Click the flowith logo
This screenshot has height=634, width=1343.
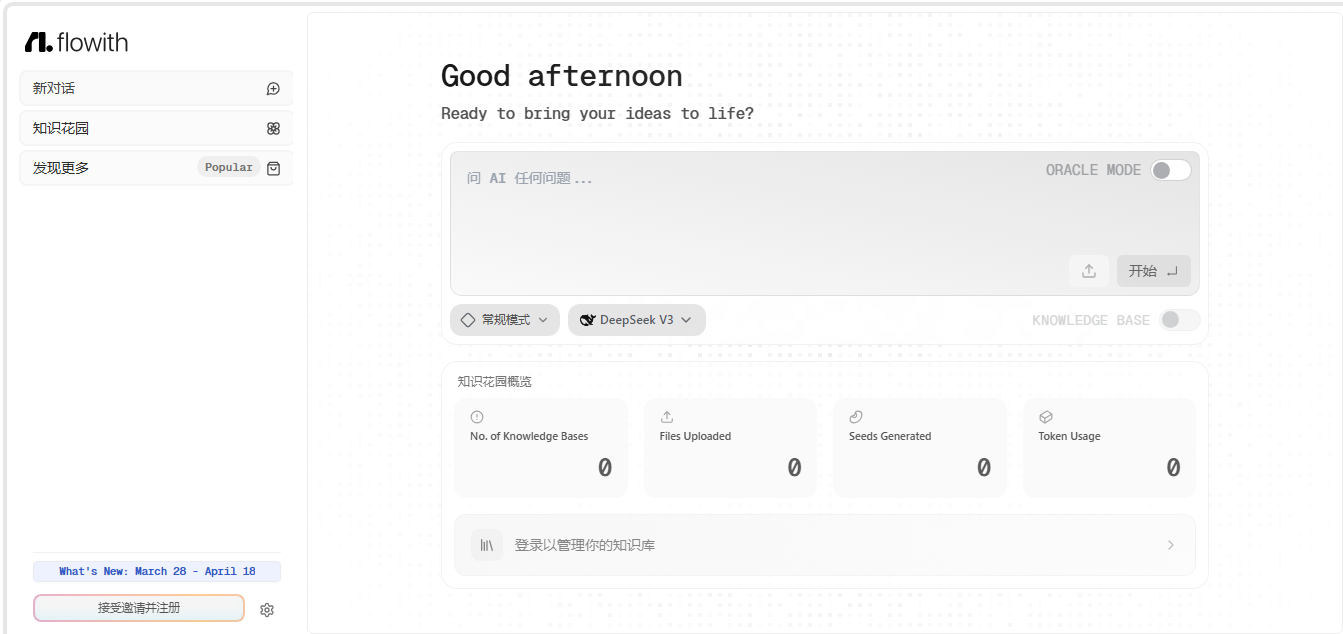(x=77, y=42)
